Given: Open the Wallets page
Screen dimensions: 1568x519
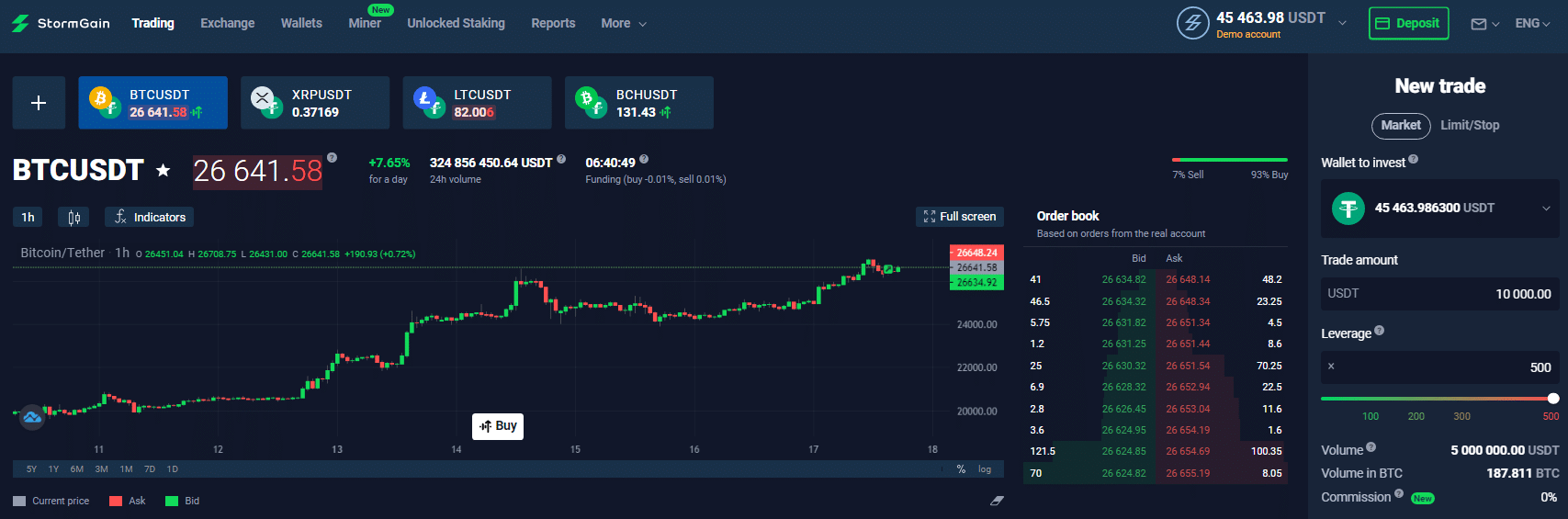Looking at the screenshot, I should click(x=301, y=23).
